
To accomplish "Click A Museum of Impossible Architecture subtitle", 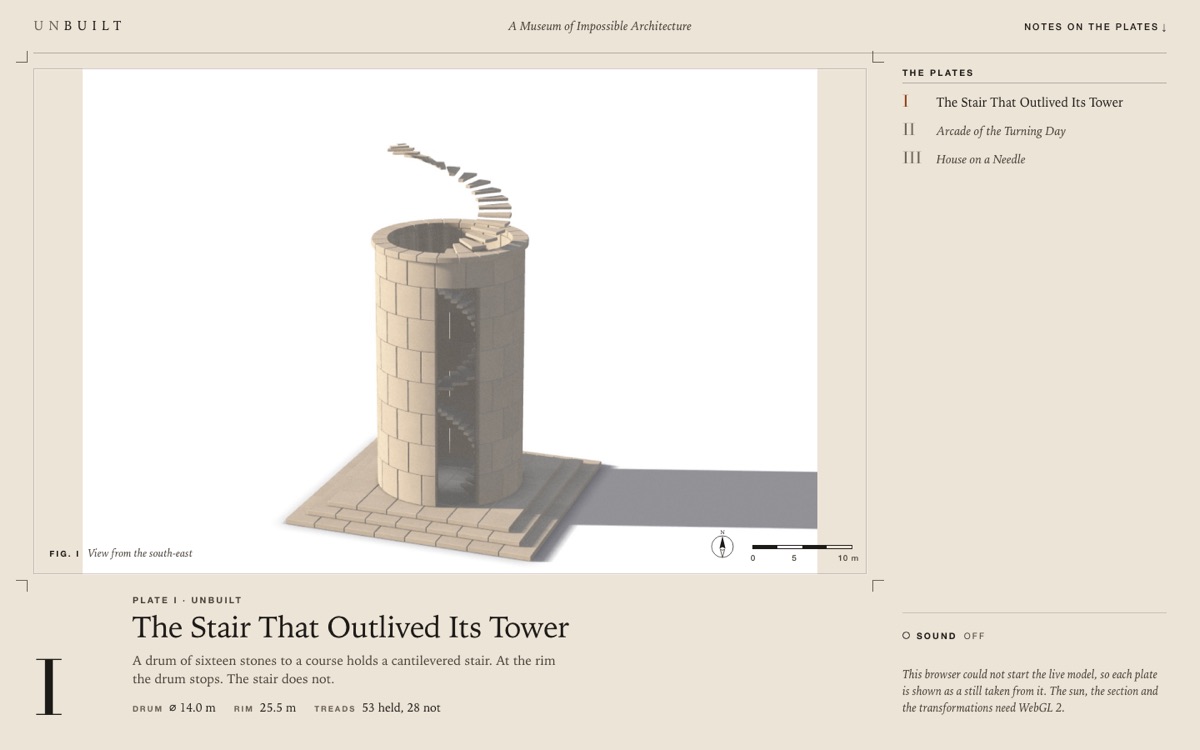I will pyautogui.click(x=599, y=26).
